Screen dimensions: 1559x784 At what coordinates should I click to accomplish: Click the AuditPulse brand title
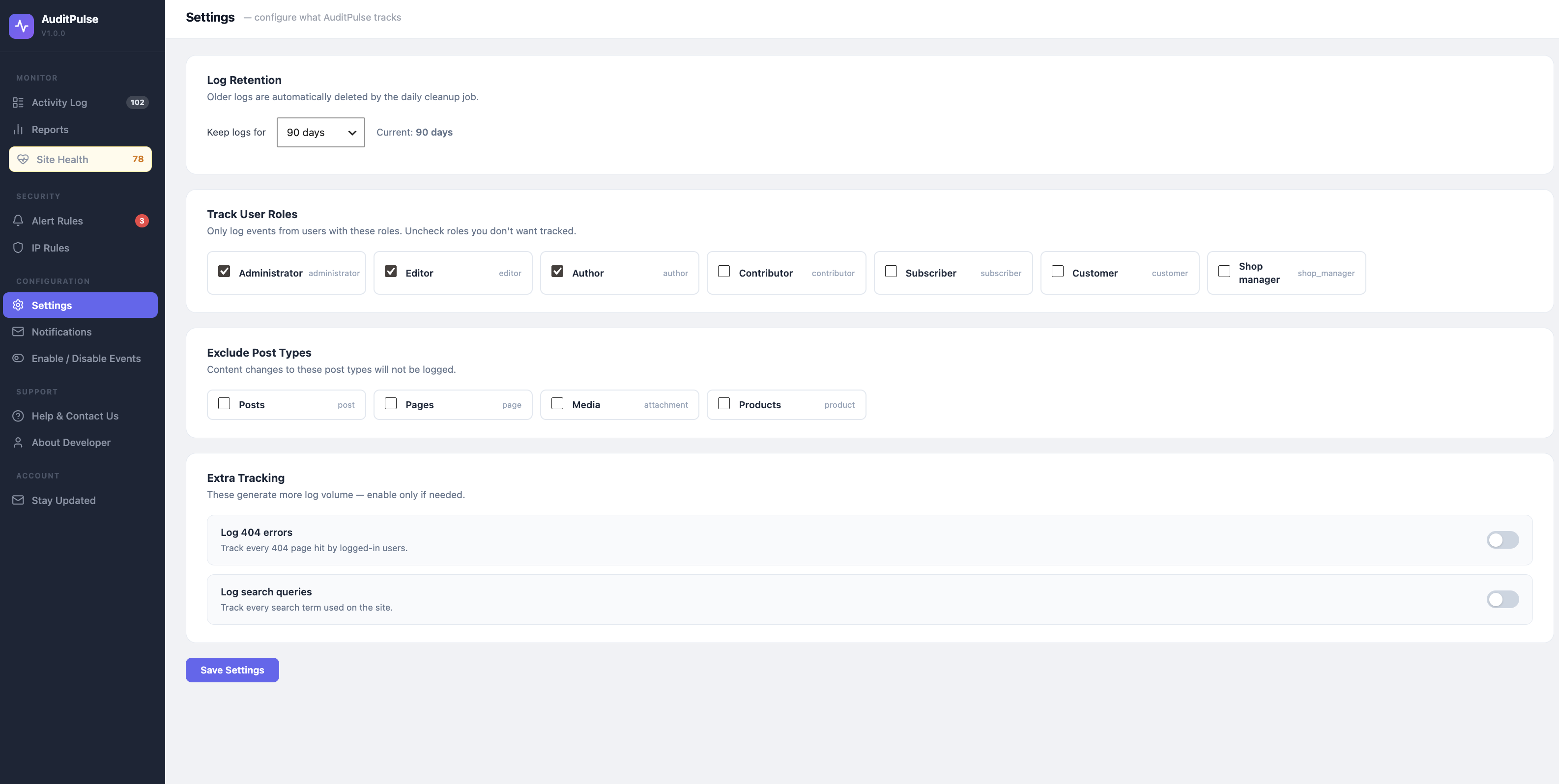point(70,19)
